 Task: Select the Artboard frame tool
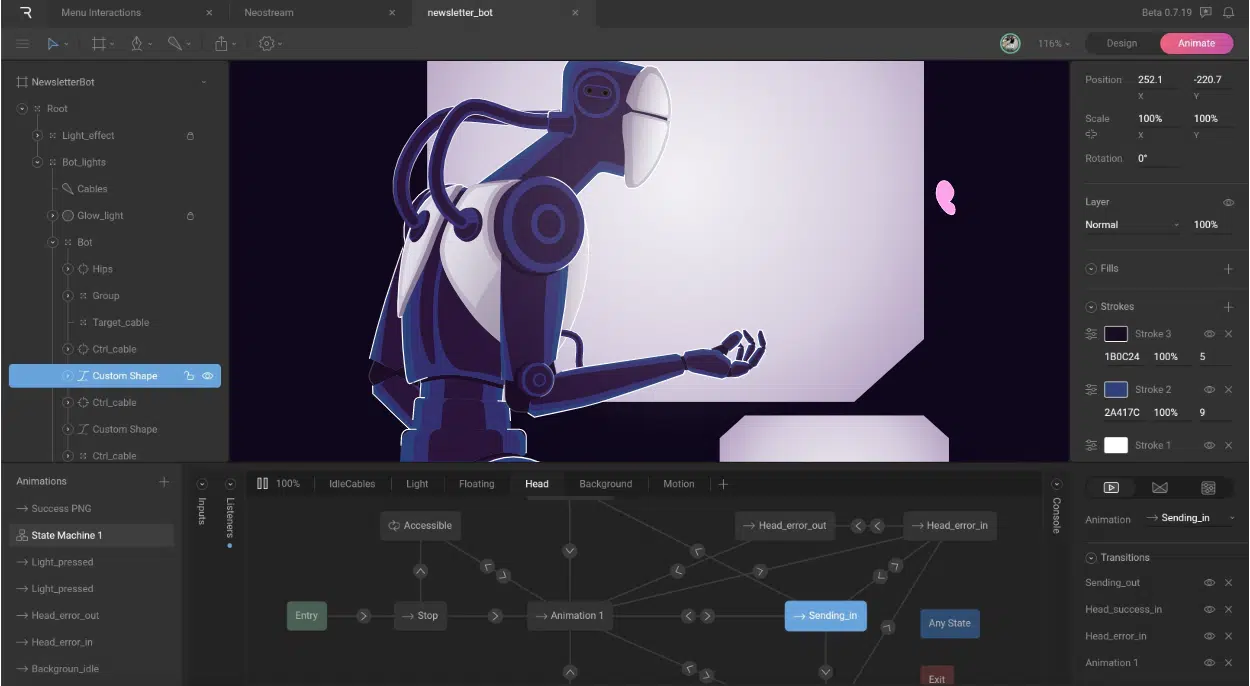[x=98, y=44]
